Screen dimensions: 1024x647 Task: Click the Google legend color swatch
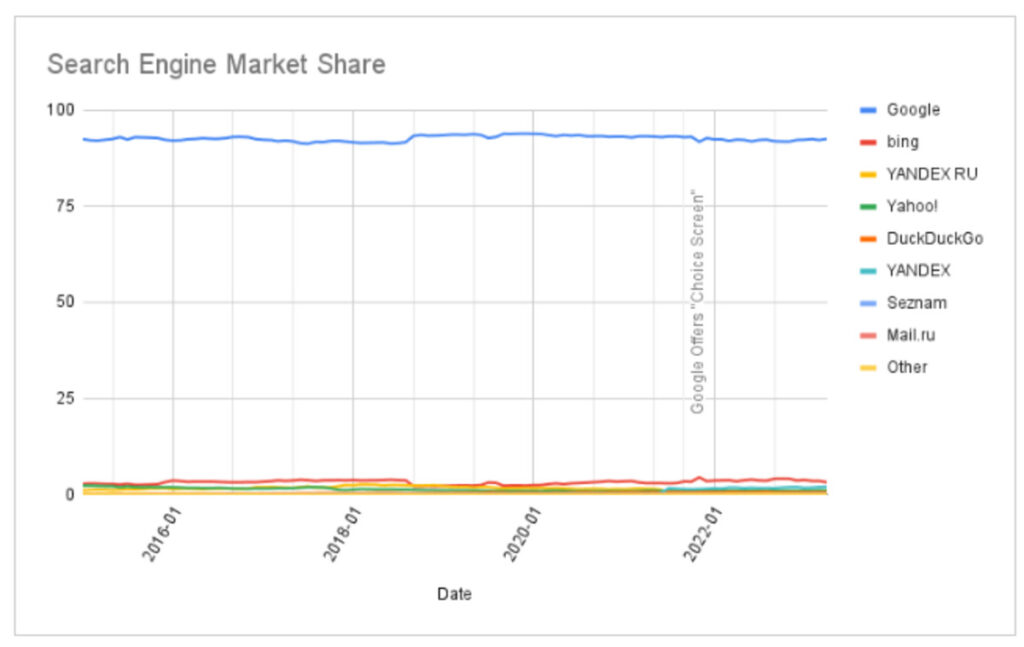pos(868,110)
